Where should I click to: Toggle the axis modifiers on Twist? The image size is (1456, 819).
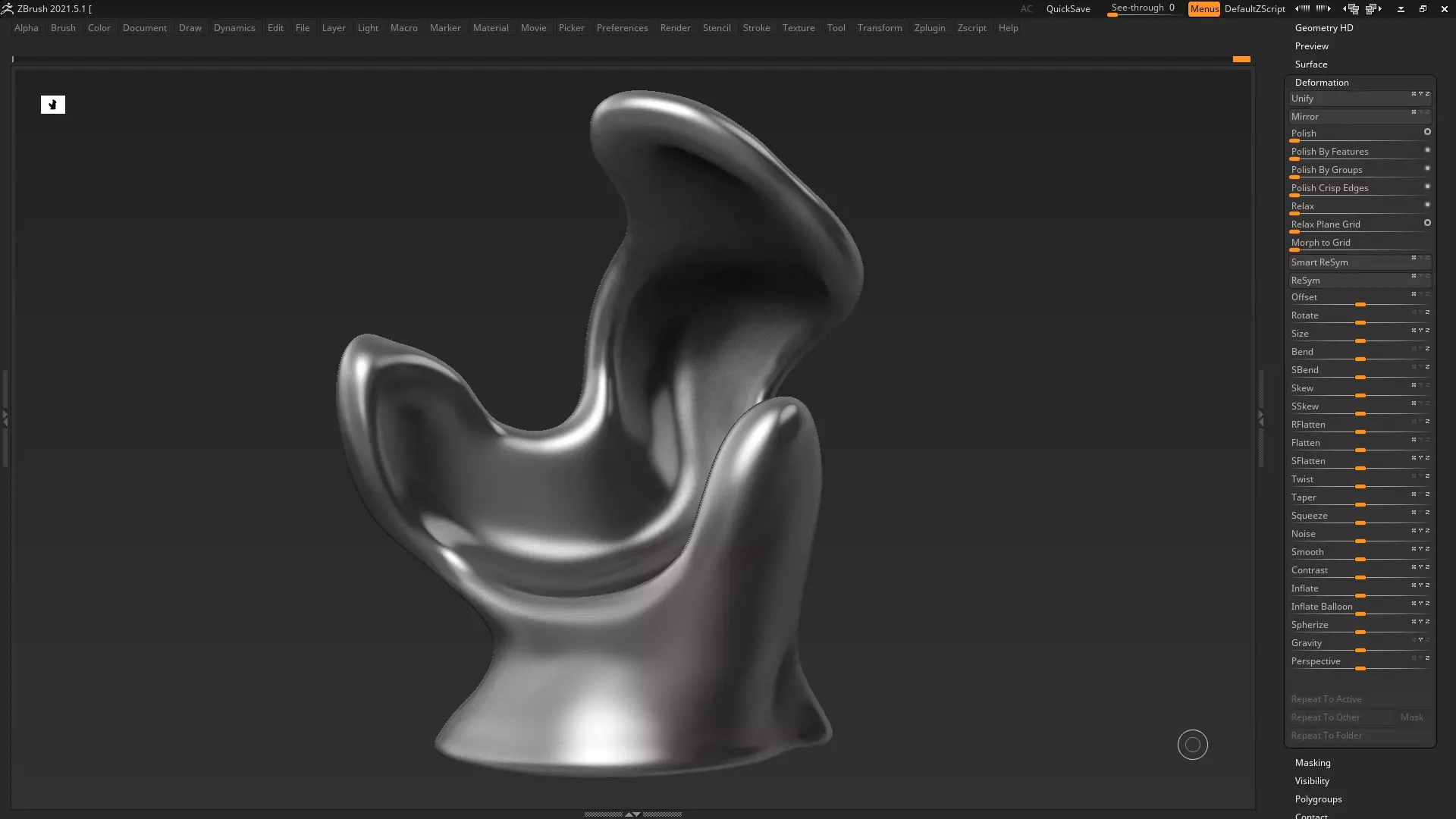pos(1420,476)
